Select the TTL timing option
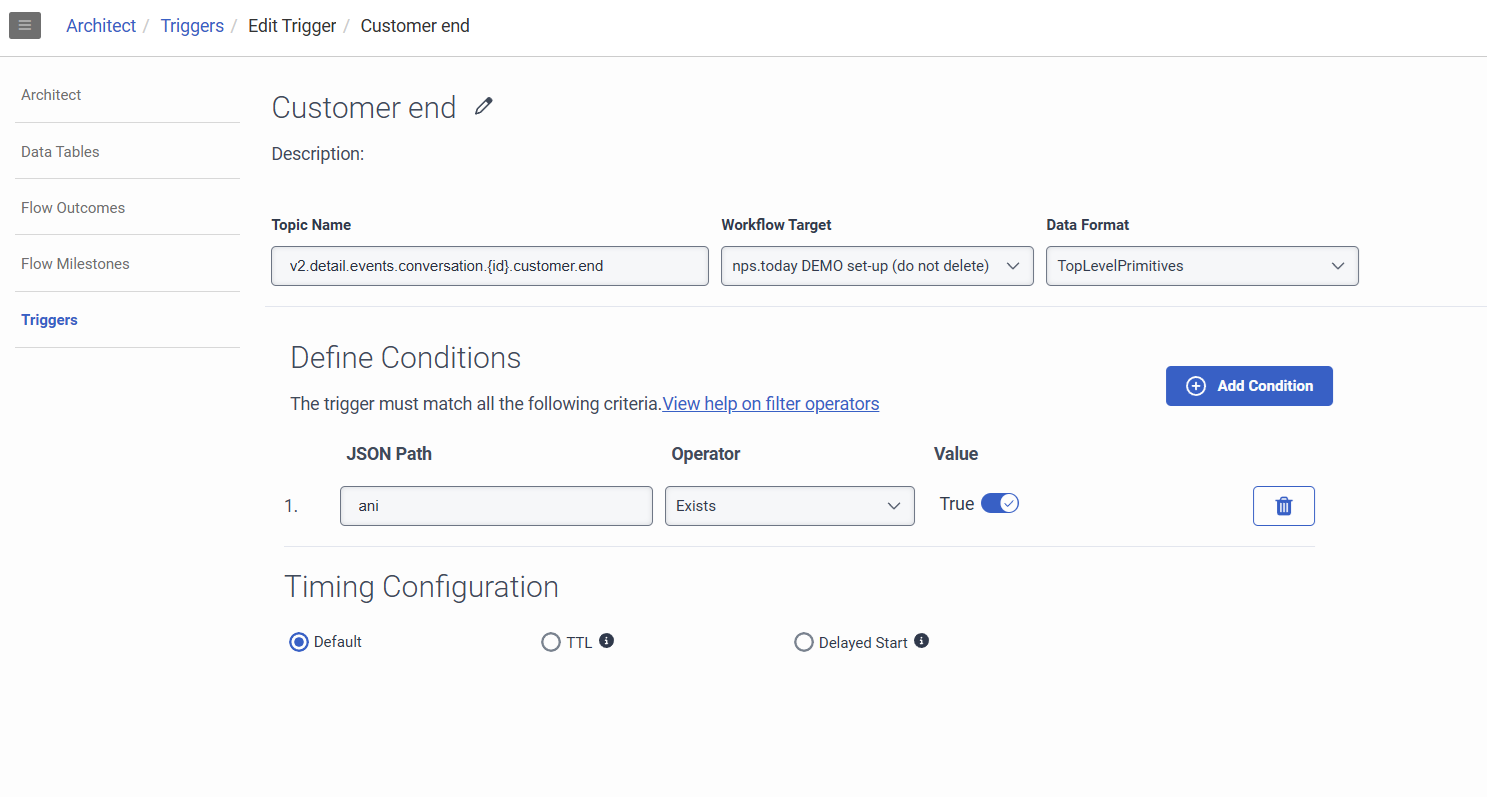1487x797 pixels. 551,642
